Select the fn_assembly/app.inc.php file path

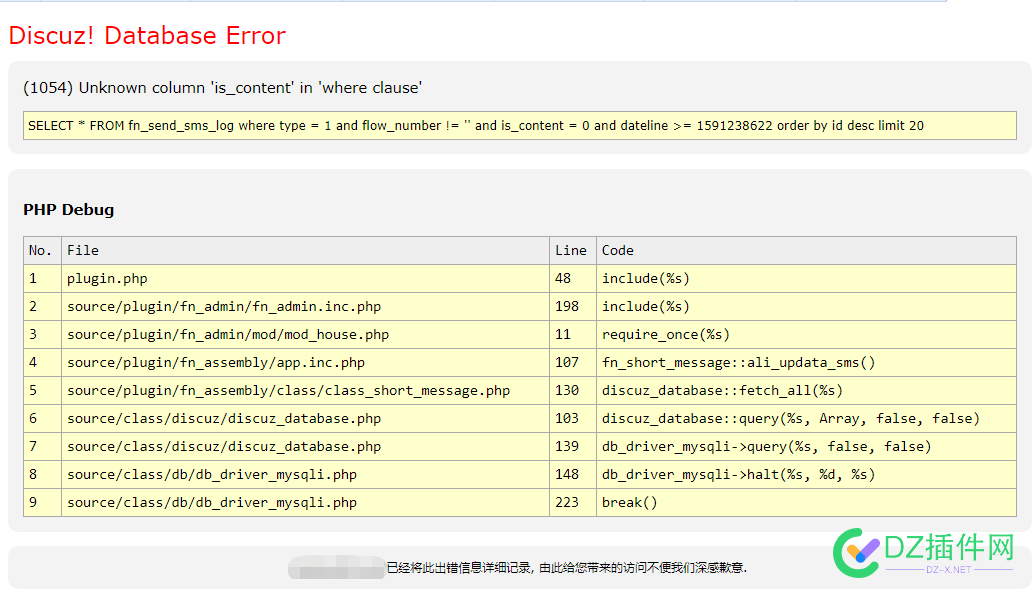(x=216, y=362)
